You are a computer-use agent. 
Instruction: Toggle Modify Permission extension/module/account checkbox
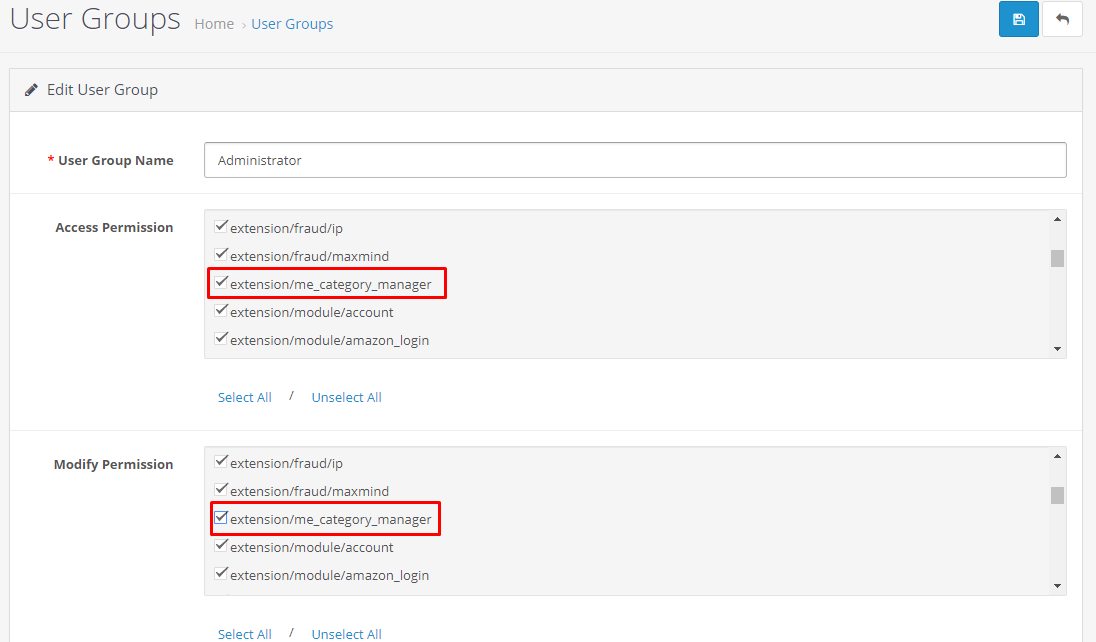point(221,545)
